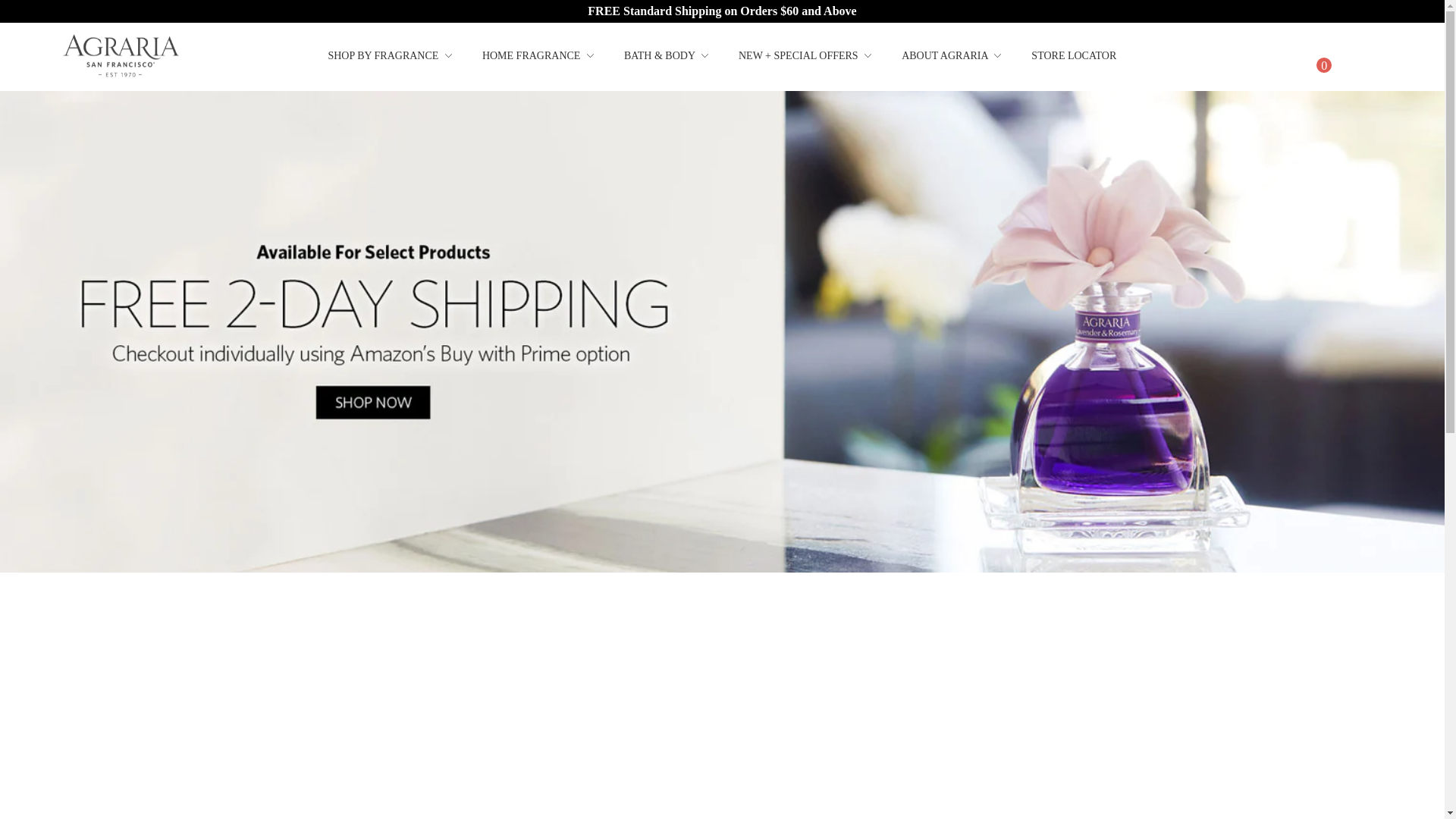Click the Free 2-Day Shipping banner headline
The width and height of the screenshot is (1456, 819).
click(x=374, y=303)
